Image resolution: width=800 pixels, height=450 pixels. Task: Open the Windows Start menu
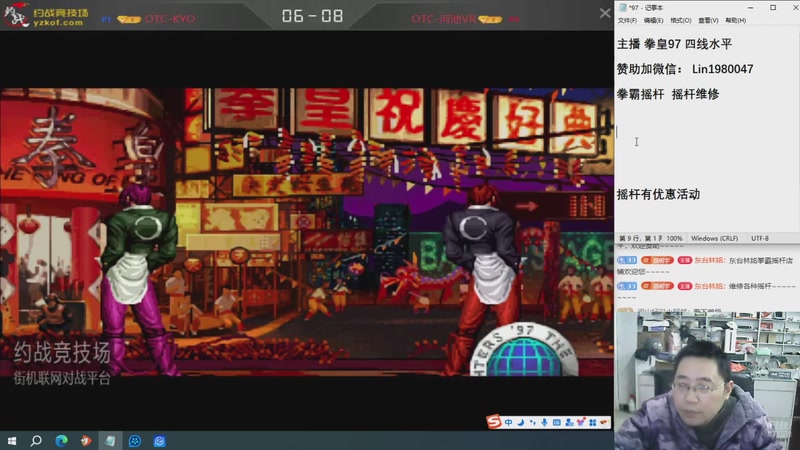tap(12, 441)
